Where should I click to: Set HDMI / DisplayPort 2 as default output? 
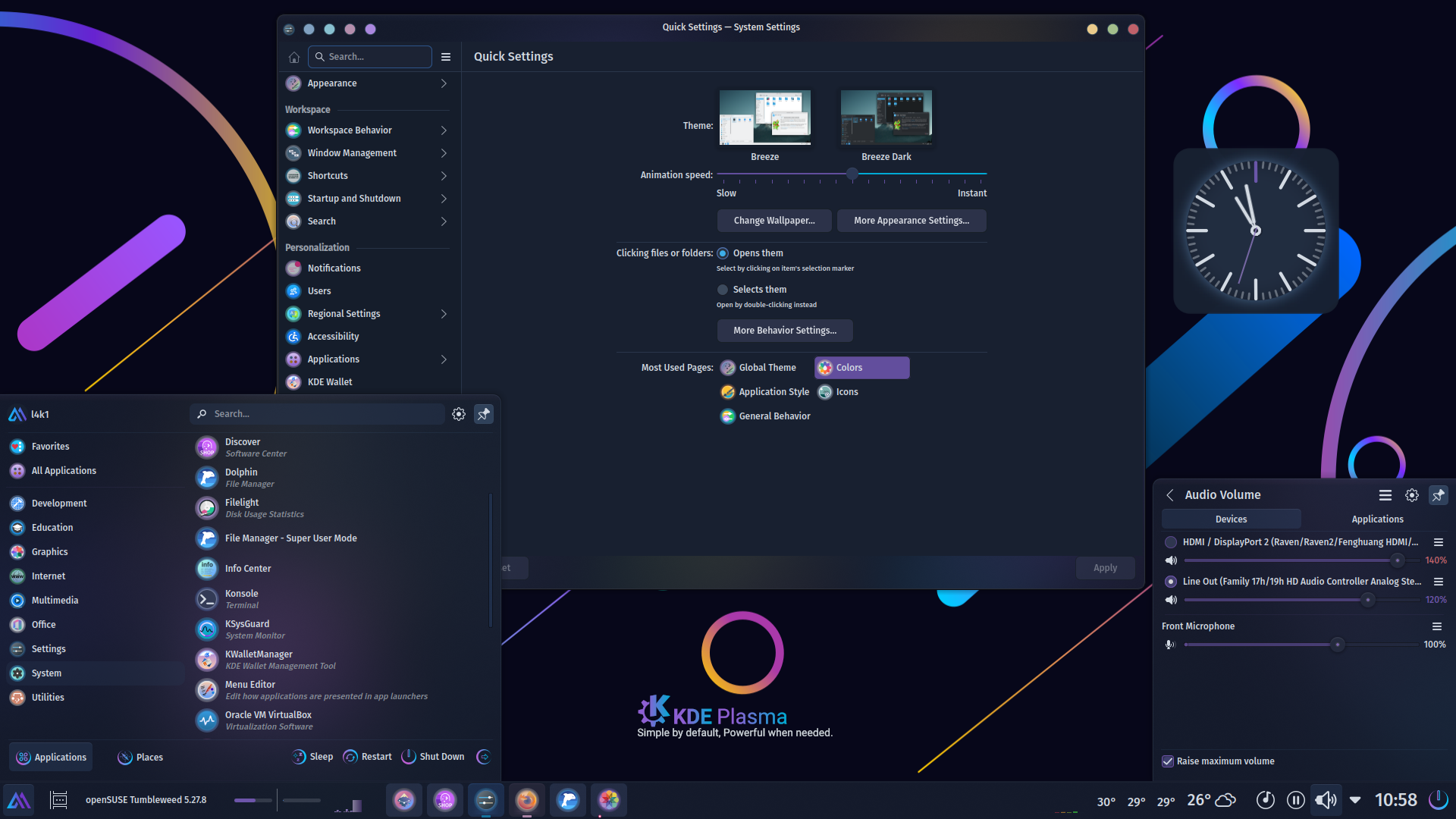tap(1171, 542)
